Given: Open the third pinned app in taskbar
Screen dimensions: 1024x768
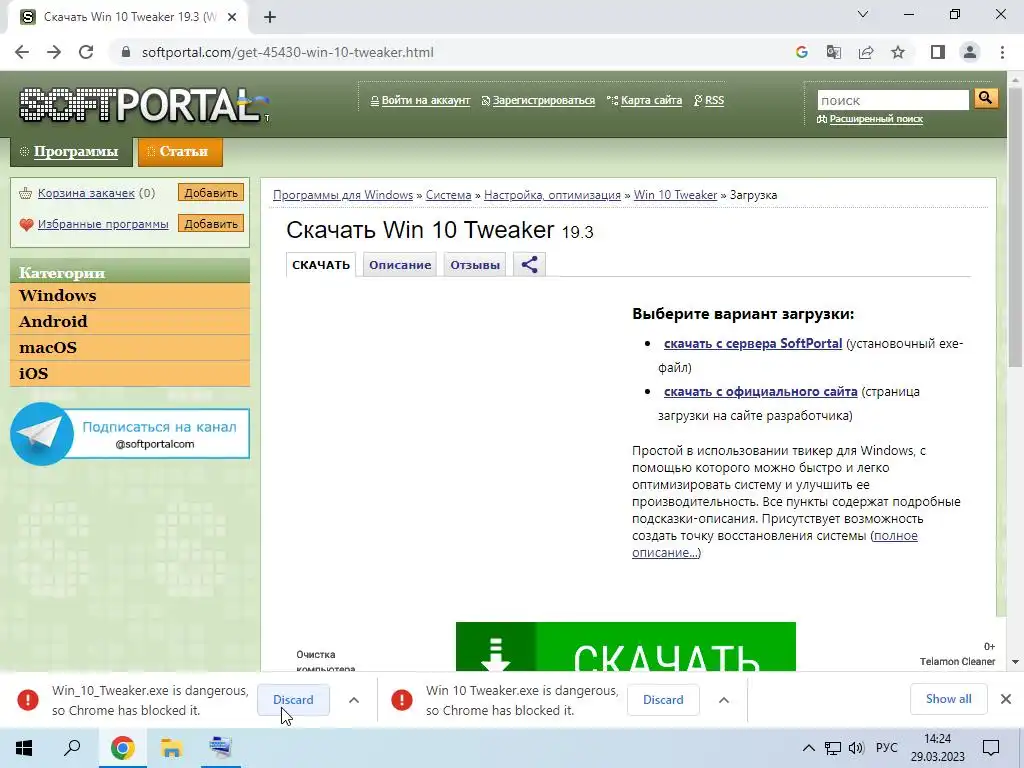Looking at the screenshot, I should tap(221, 748).
